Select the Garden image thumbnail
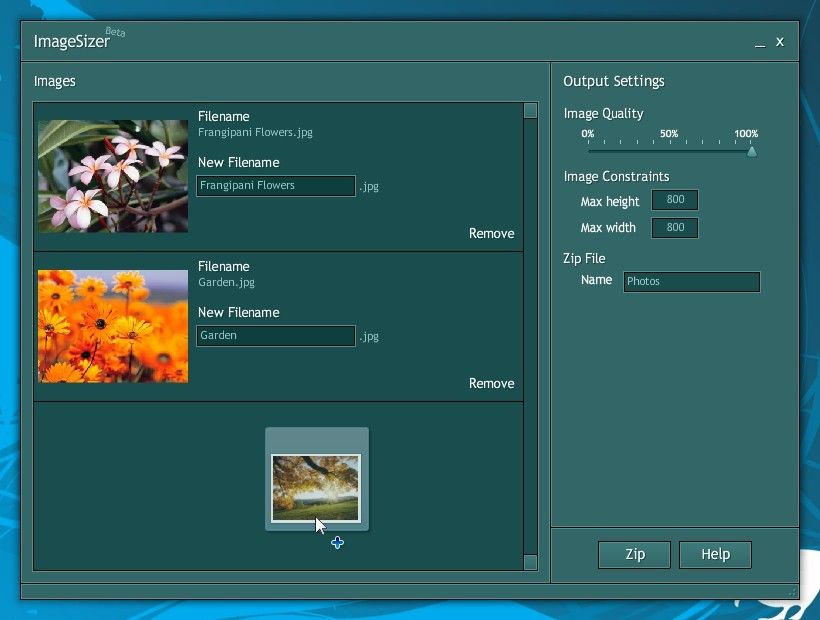 tap(112, 326)
